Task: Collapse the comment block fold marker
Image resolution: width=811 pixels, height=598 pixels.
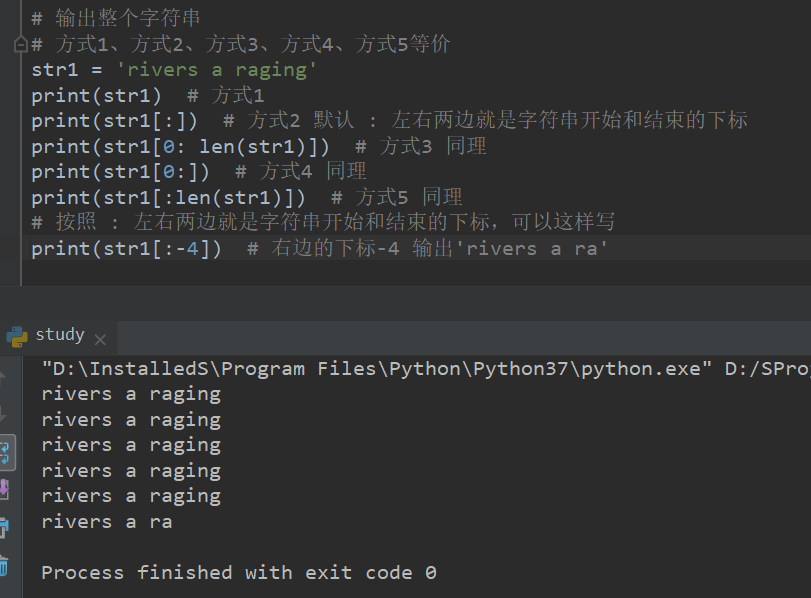Action: pos(20,44)
